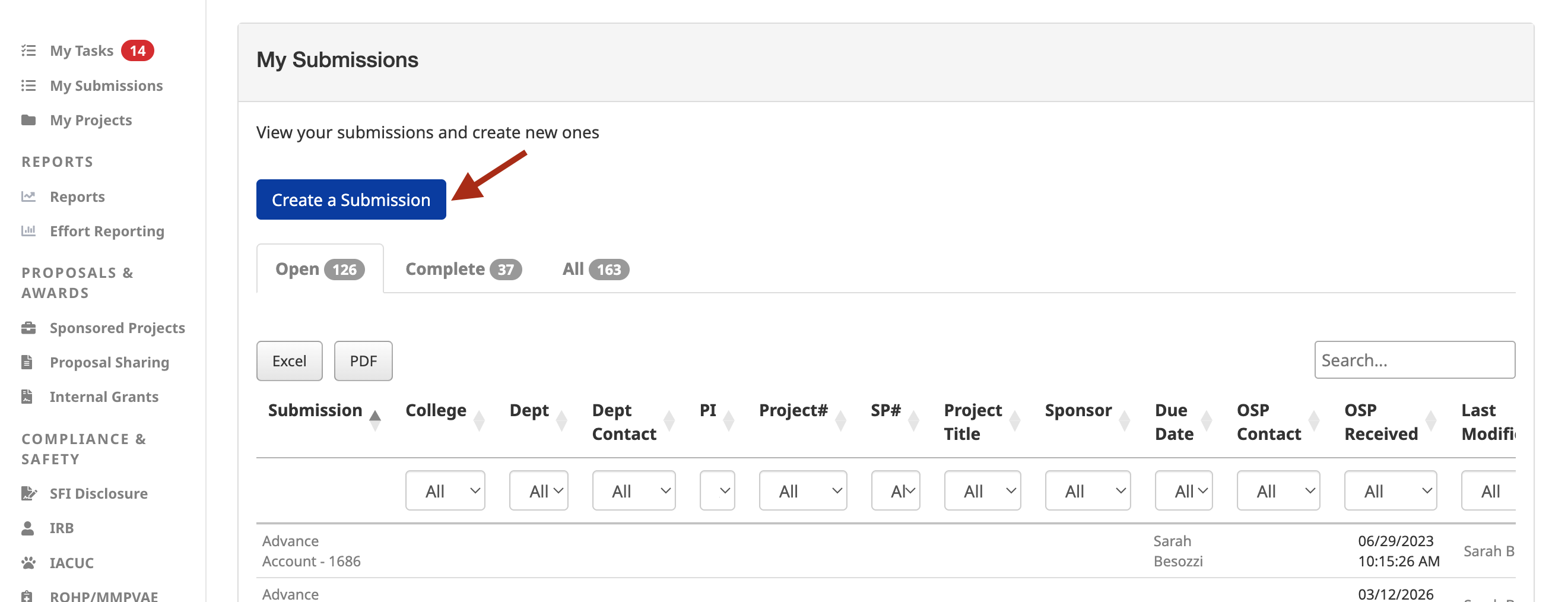This screenshot has height=602, width=1568.
Task: Open IRB sidebar link
Action: click(62, 528)
